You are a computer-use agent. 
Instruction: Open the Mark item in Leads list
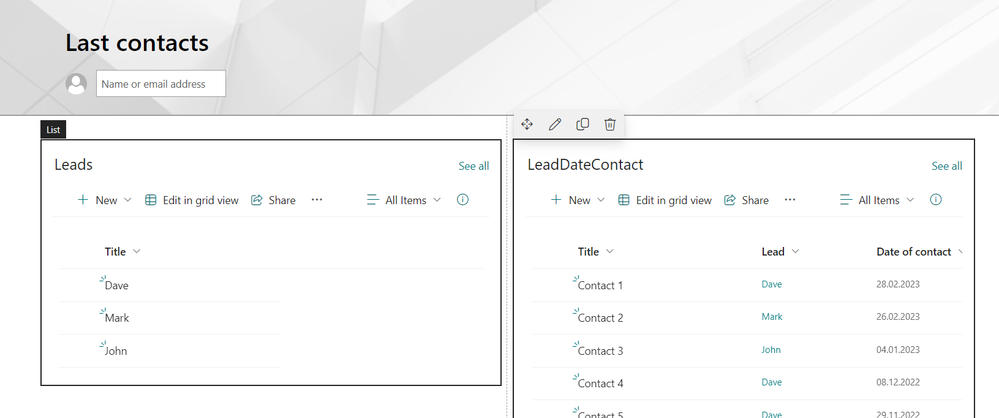tap(117, 318)
